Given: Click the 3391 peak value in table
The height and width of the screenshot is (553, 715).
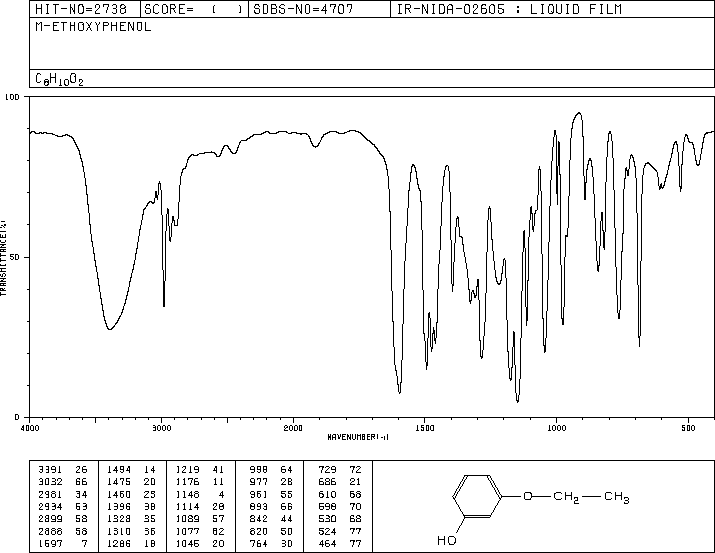Looking at the screenshot, I should click(x=50, y=469).
